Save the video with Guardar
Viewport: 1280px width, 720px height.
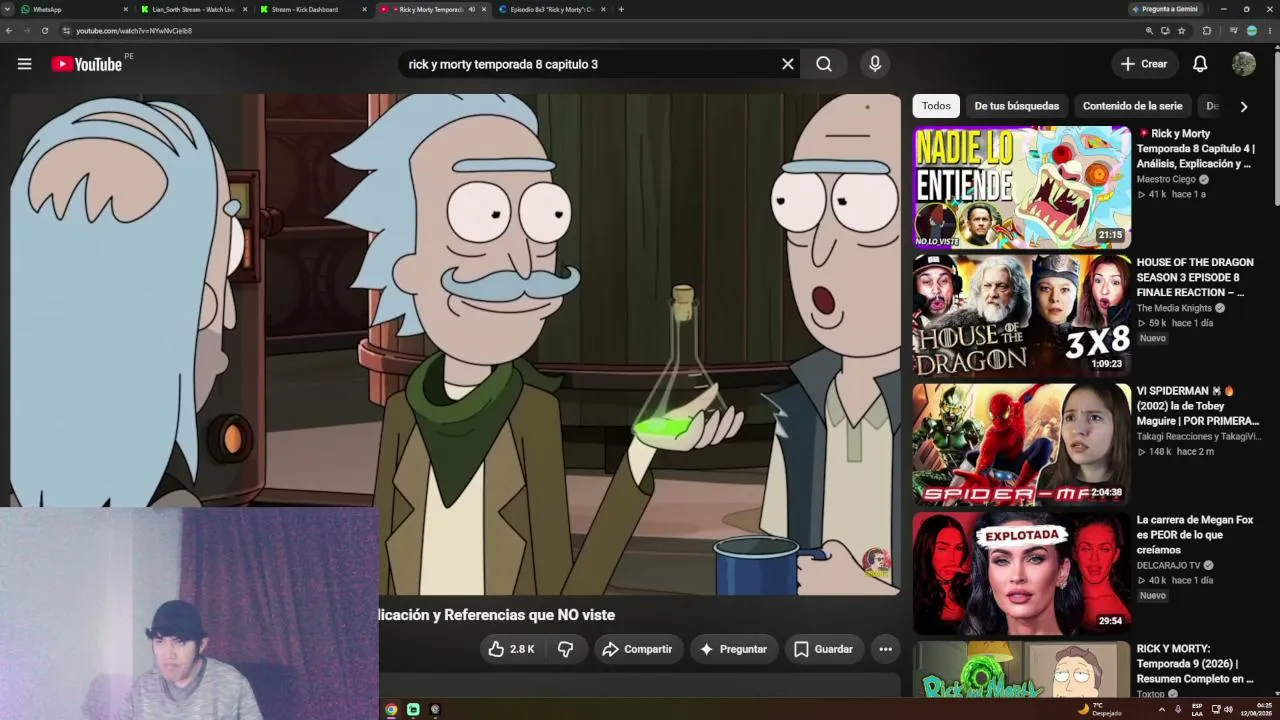pyautogui.click(x=823, y=649)
